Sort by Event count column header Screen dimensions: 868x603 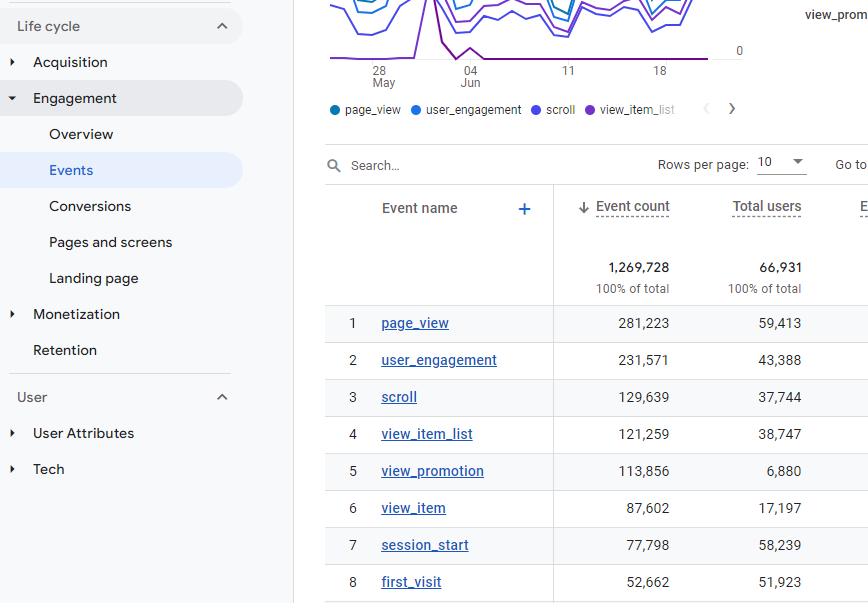coord(632,207)
